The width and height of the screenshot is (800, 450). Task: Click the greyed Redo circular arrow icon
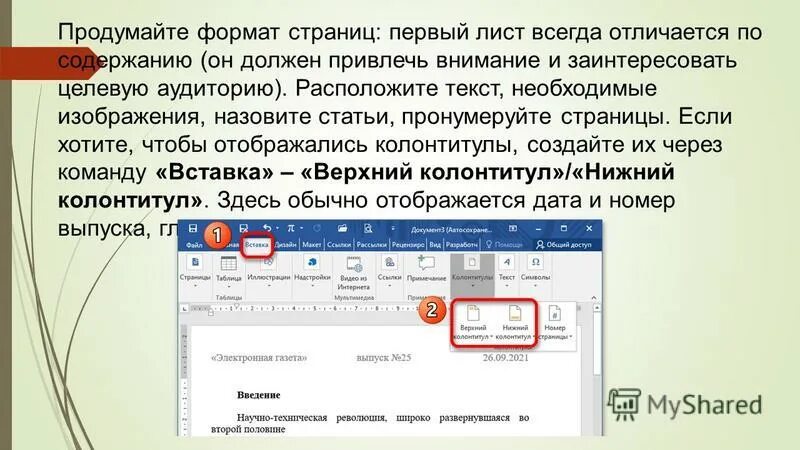pyautogui.click(x=317, y=228)
